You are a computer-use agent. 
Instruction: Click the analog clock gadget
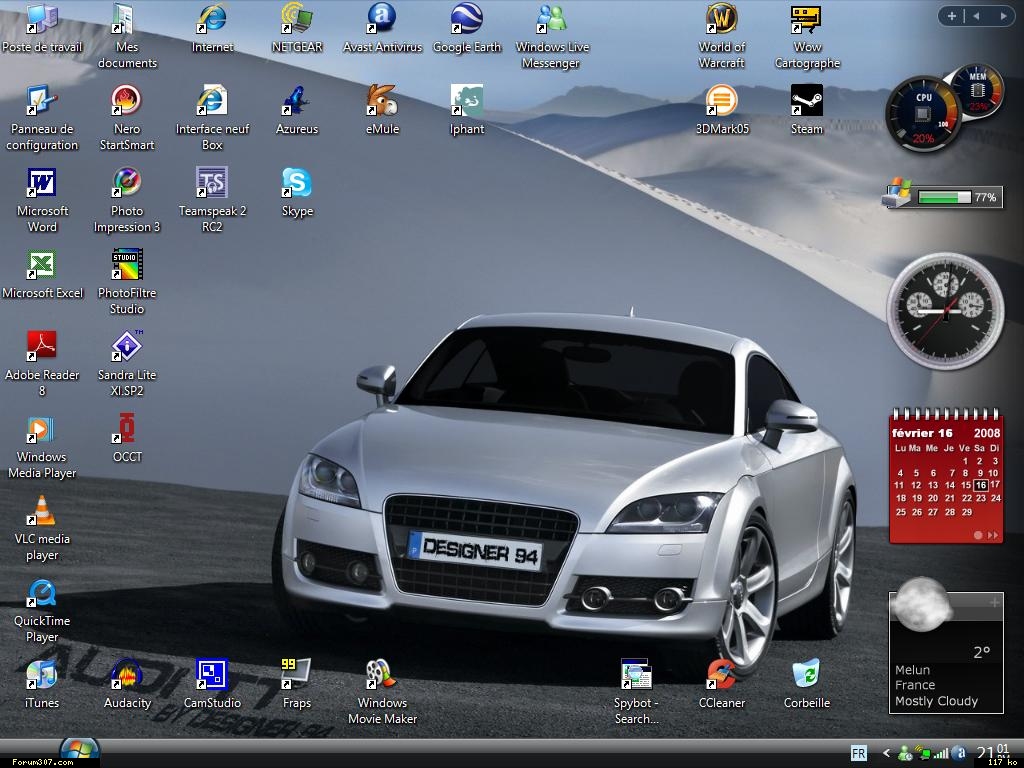(945, 311)
